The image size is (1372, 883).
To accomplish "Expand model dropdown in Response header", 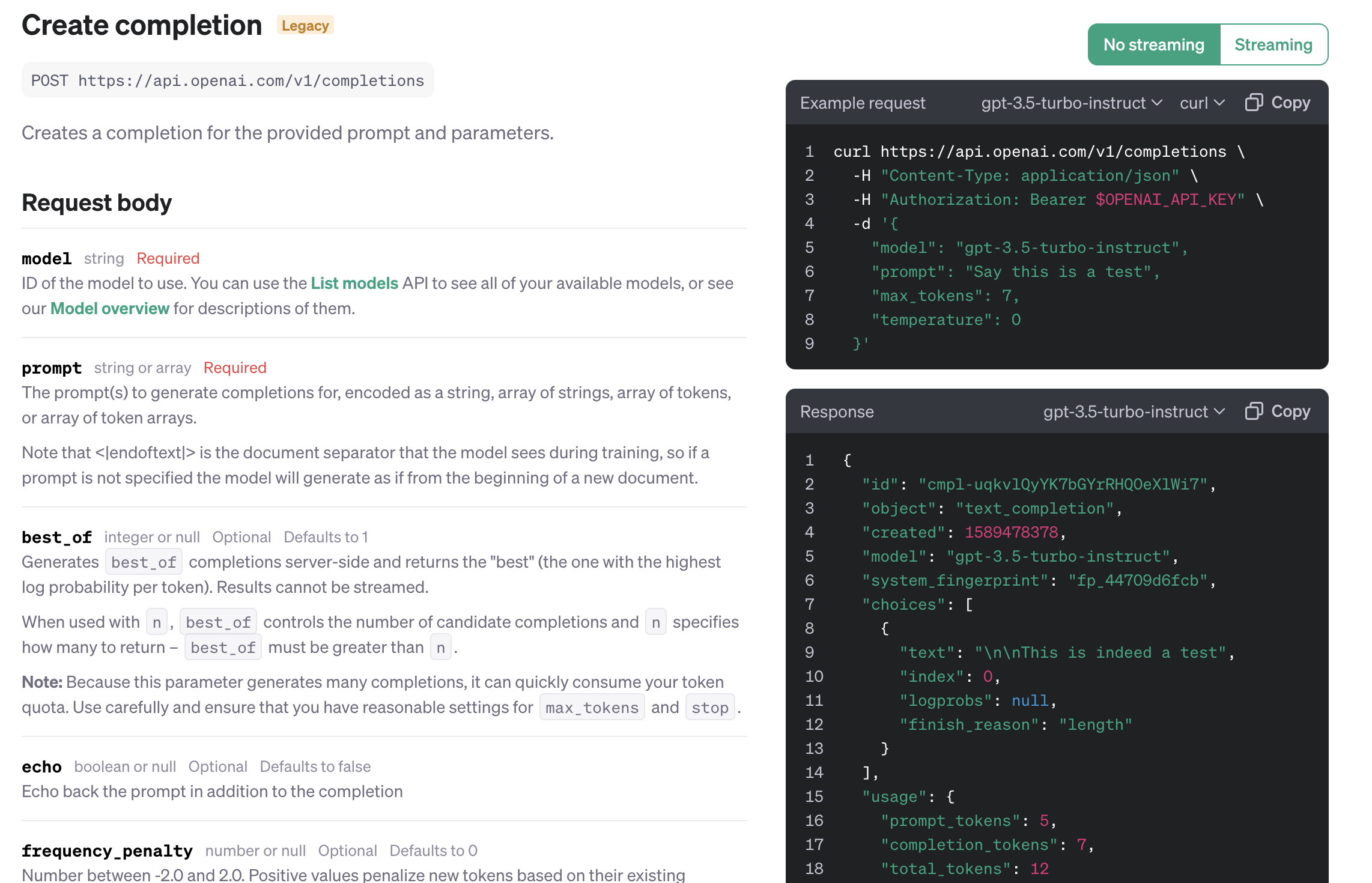I will pyautogui.click(x=1134, y=412).
